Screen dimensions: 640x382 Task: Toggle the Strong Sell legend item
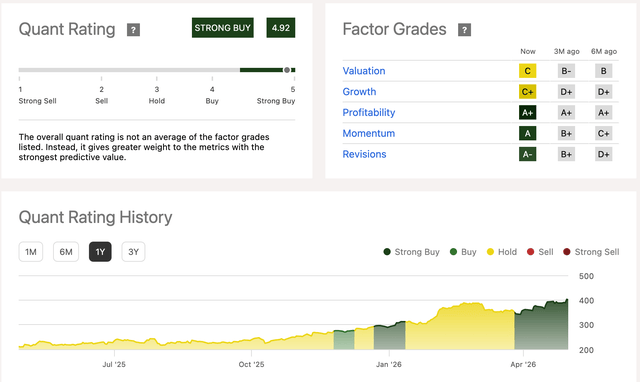(591, 252)
